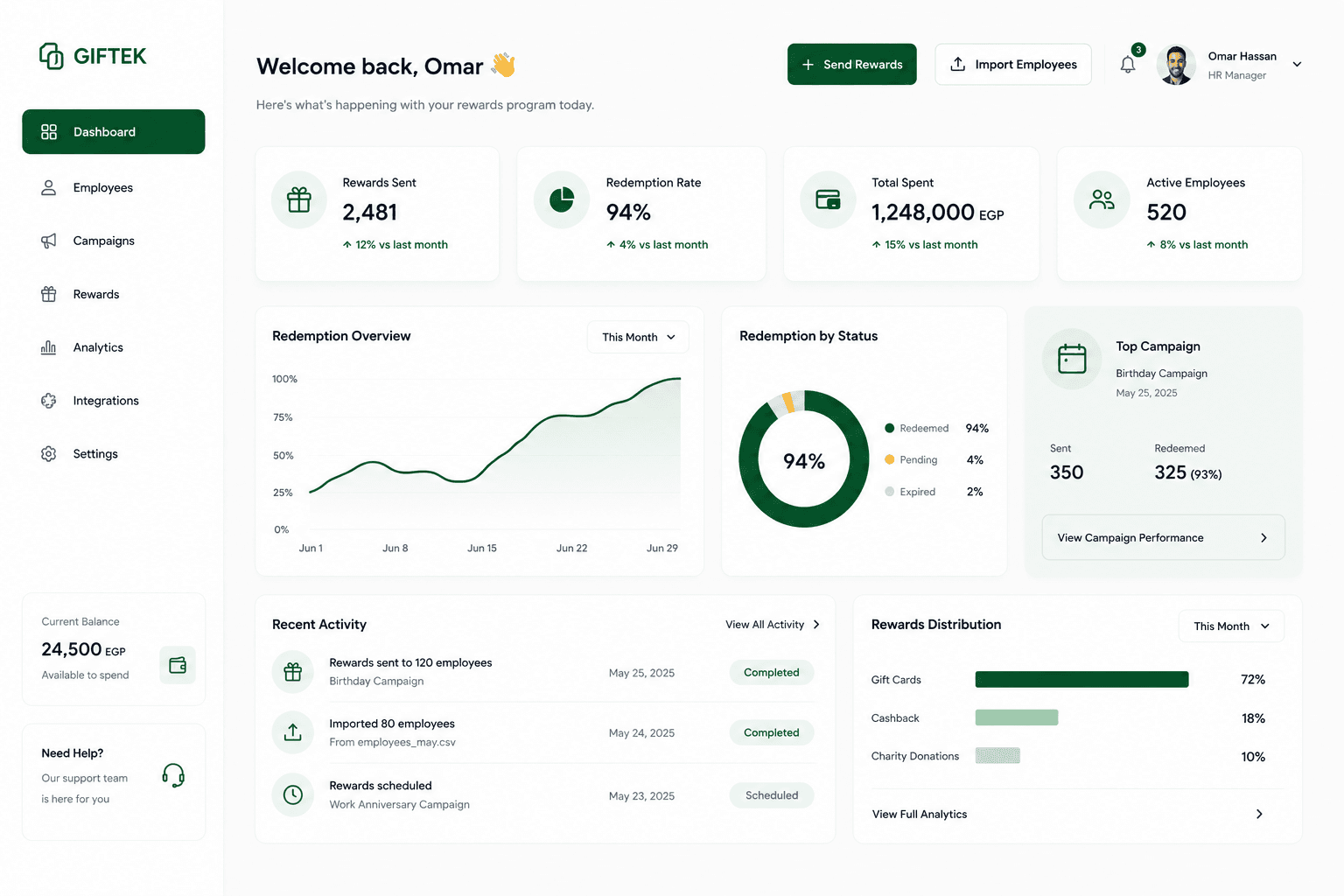
Task: Click the Top Campaign calendar icon
Action: coord(1072,359)
